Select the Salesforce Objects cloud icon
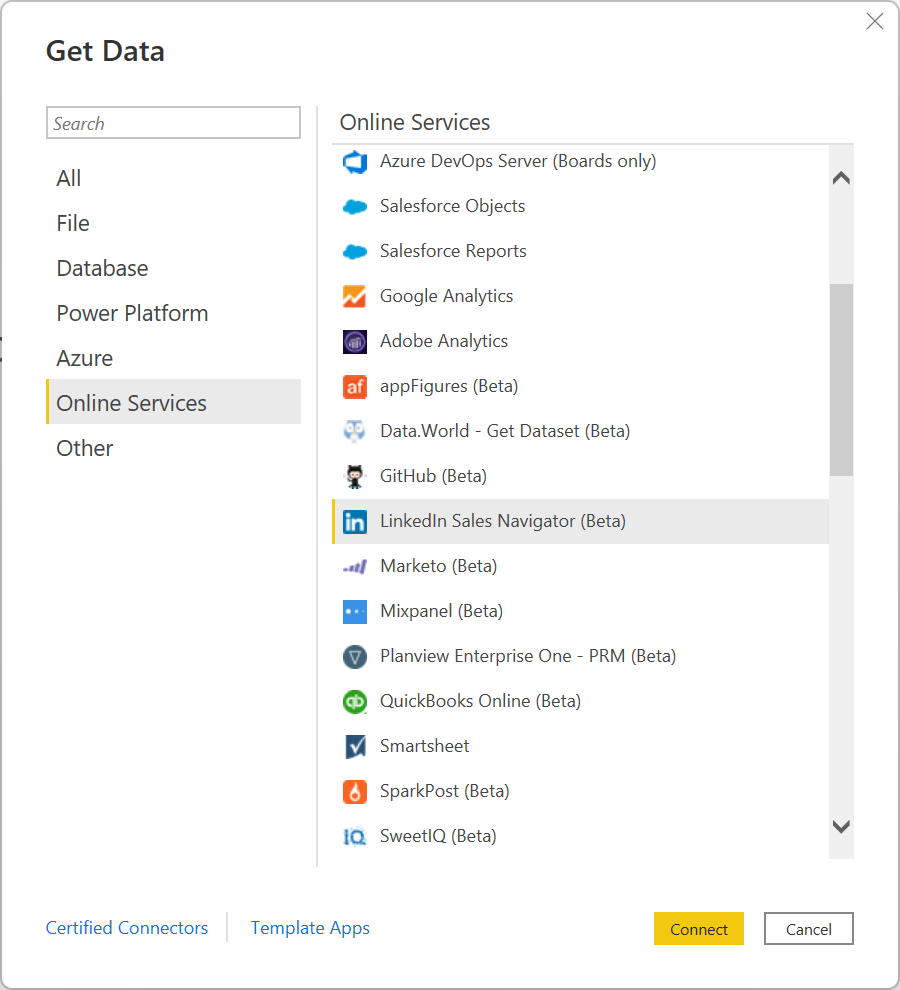Screen dimensions: 900x990 (x=355, y=207)
